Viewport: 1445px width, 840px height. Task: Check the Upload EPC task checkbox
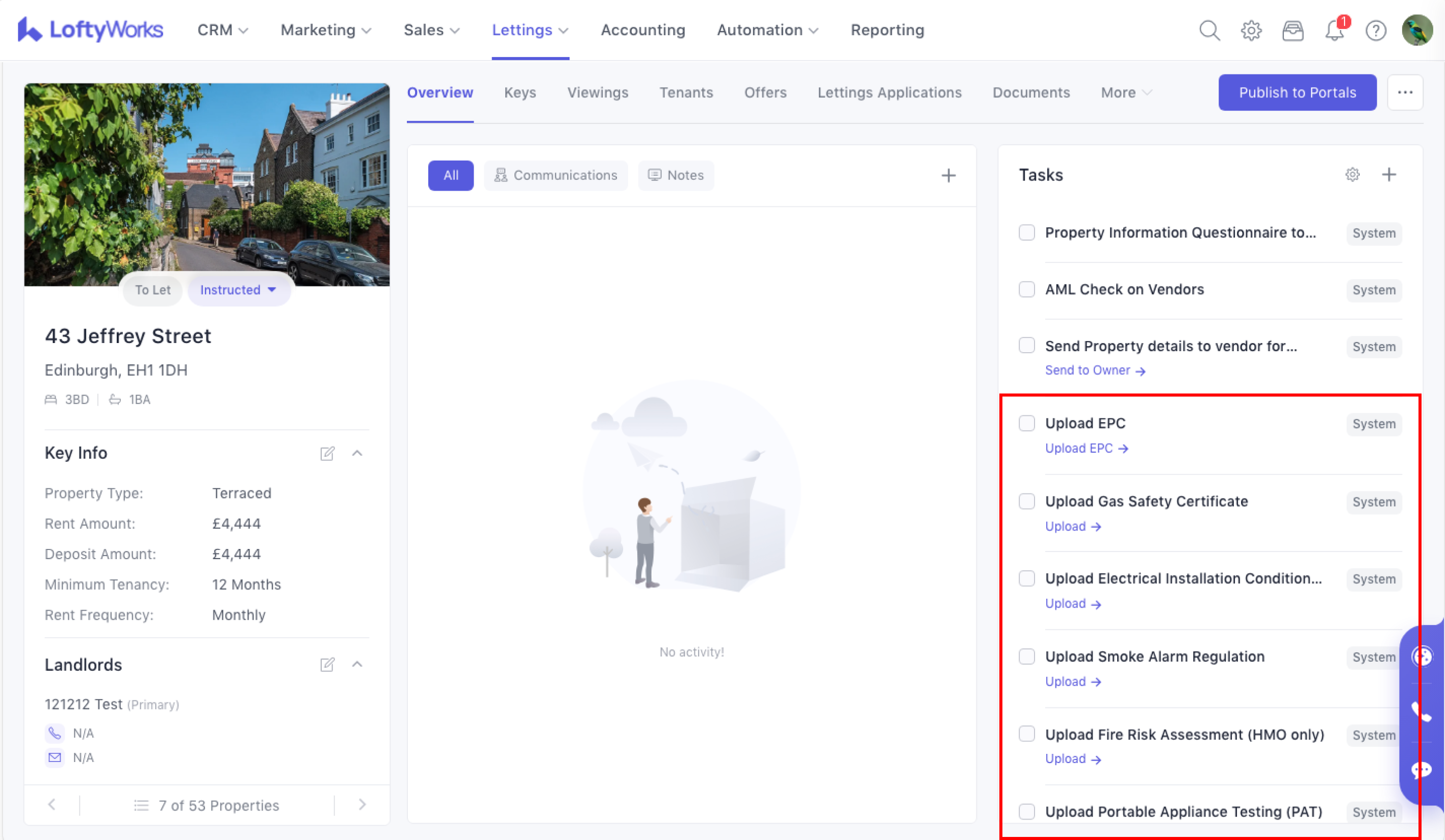coord(1026,423)
